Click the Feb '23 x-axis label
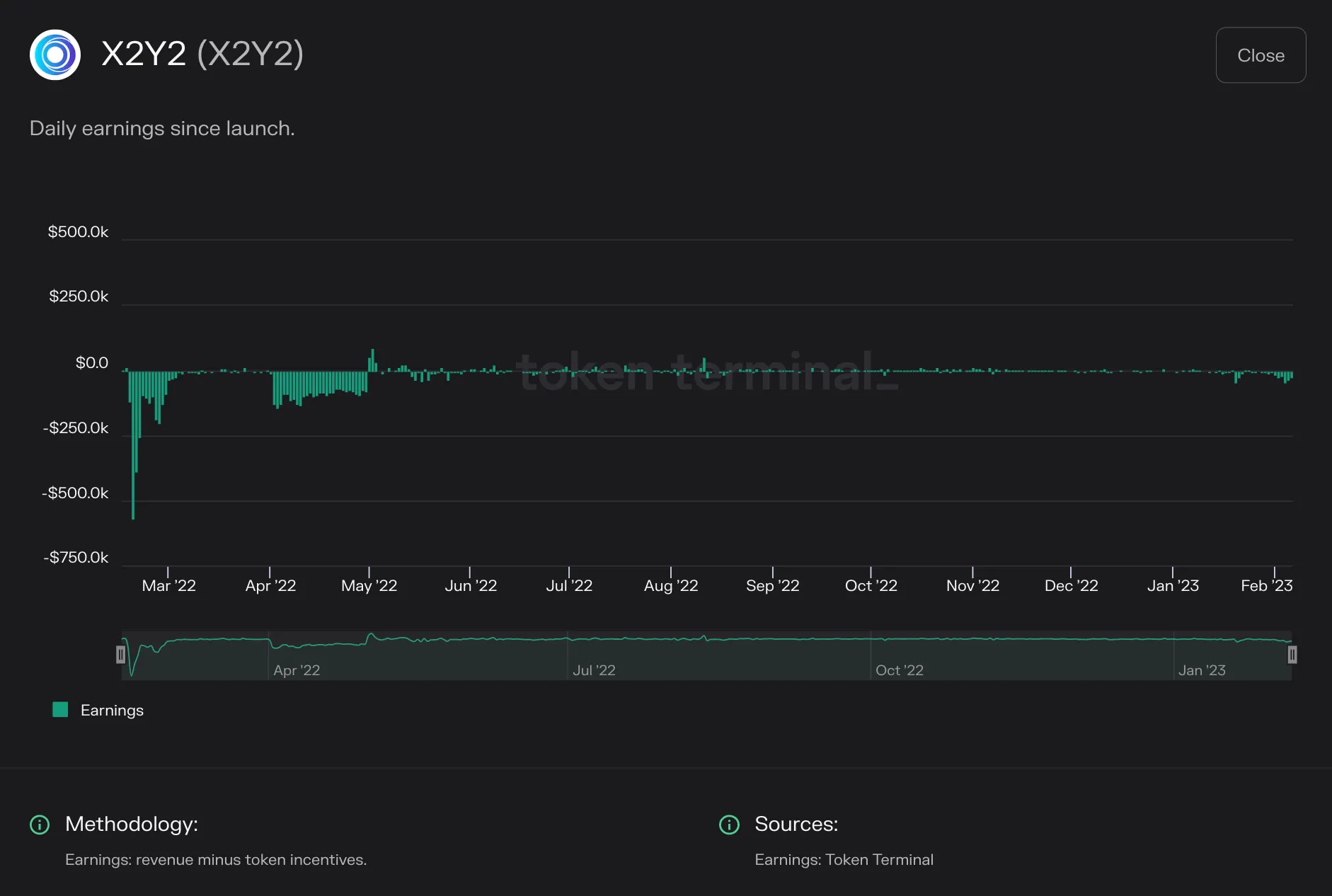 tap(1266, 585)
